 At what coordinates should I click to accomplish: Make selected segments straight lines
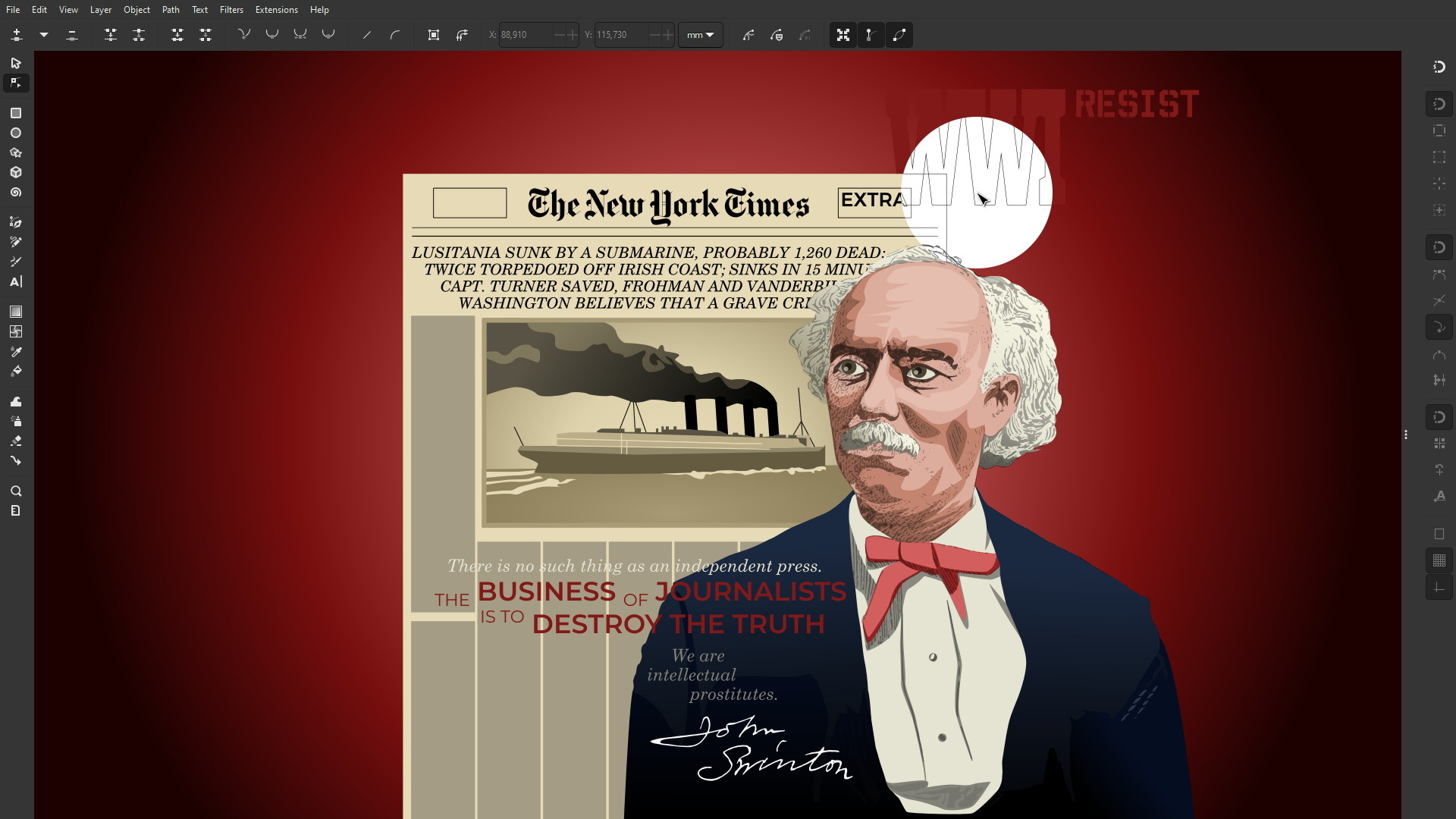point(367,35)
